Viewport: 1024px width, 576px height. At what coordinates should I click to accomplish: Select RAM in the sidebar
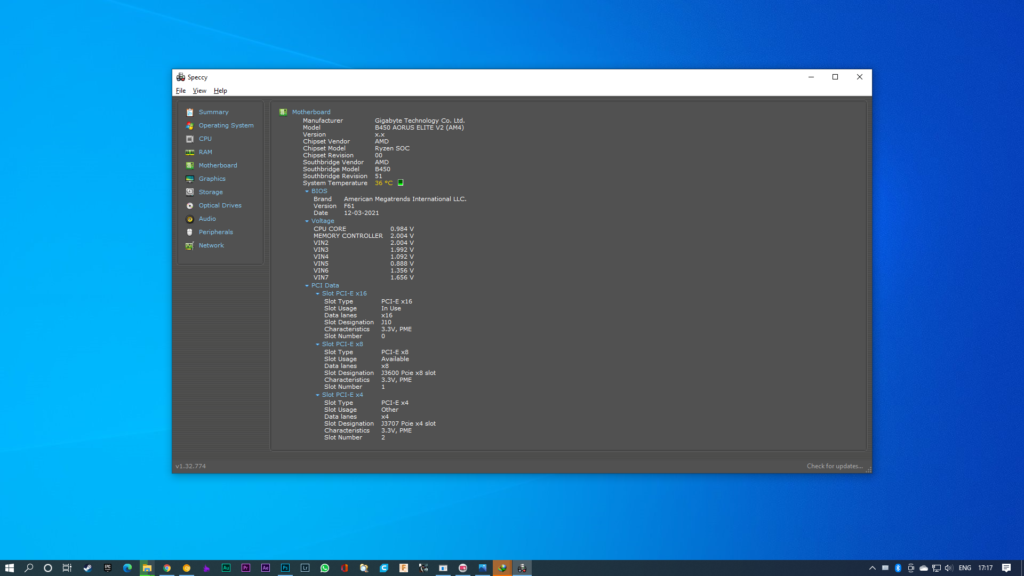point(205,152)
